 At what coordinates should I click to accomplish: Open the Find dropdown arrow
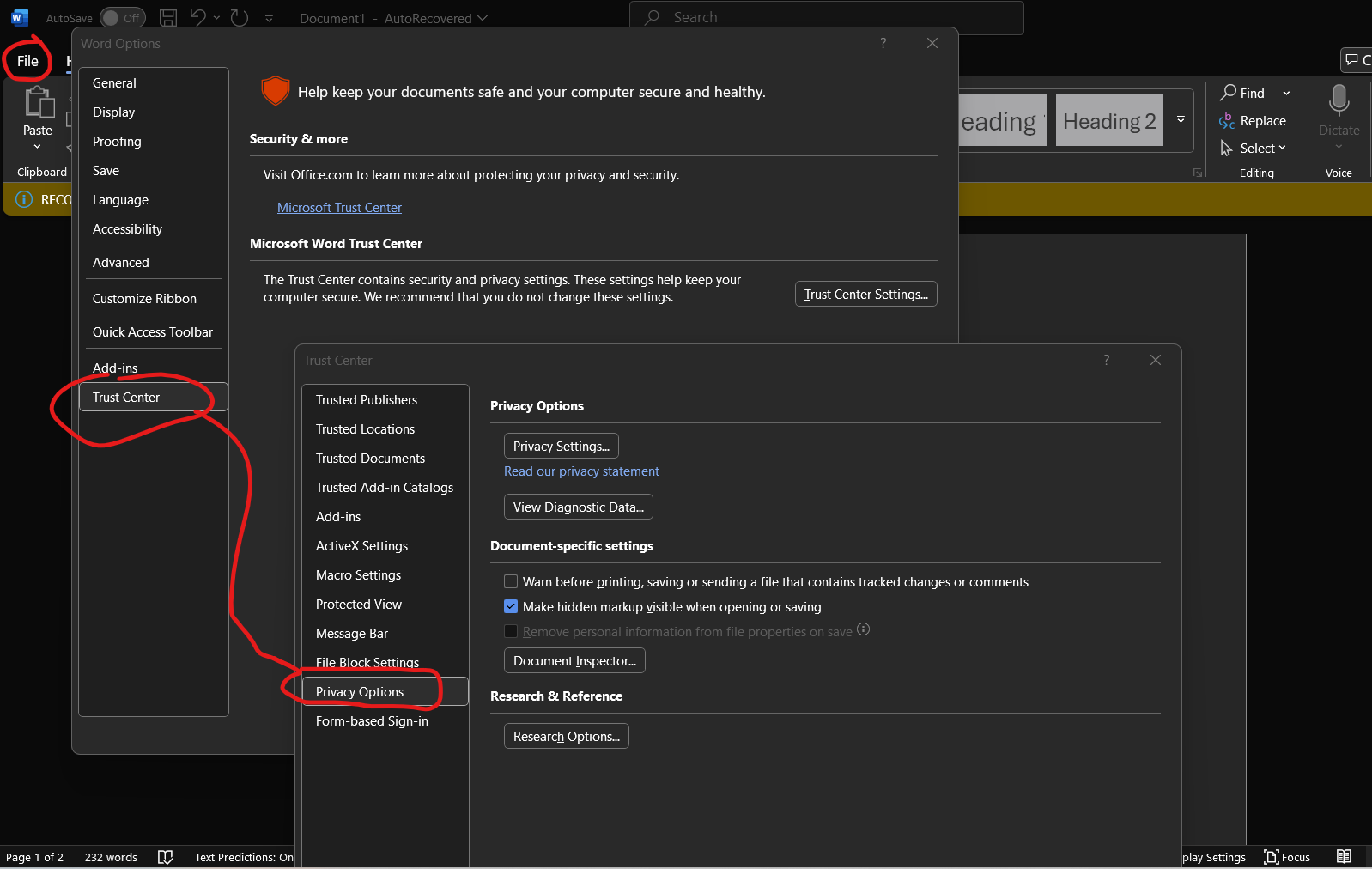point(1286,94)
